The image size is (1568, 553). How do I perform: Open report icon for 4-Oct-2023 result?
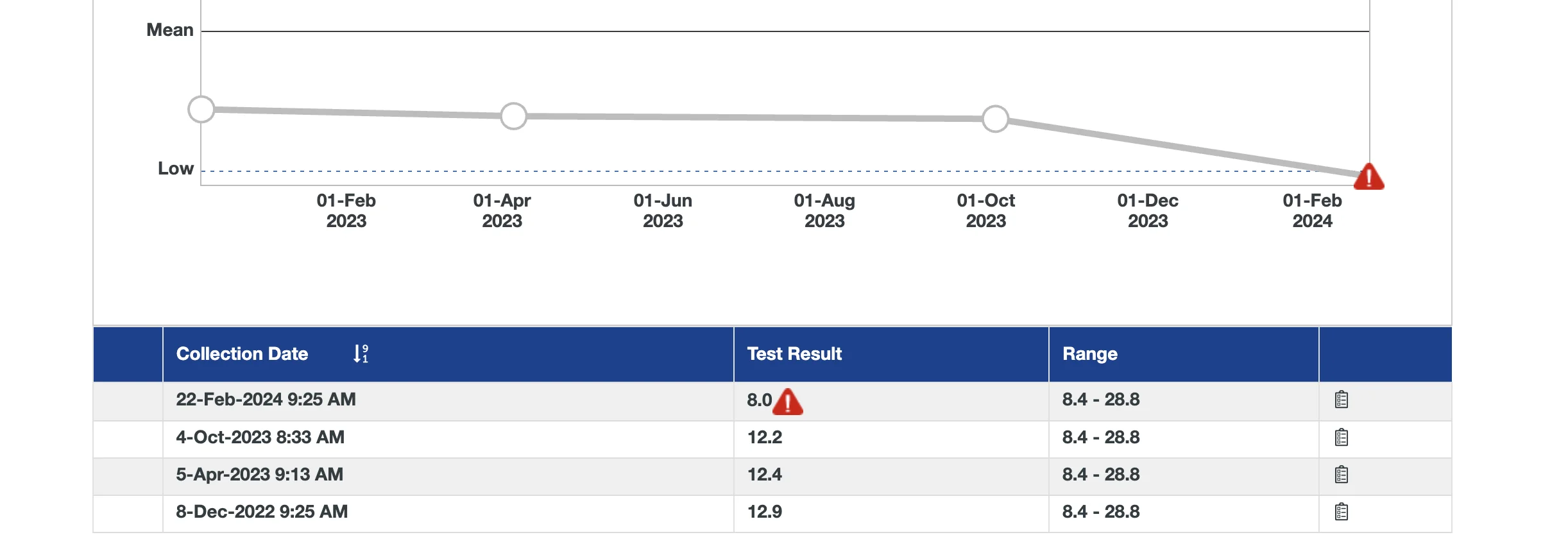1341,438
